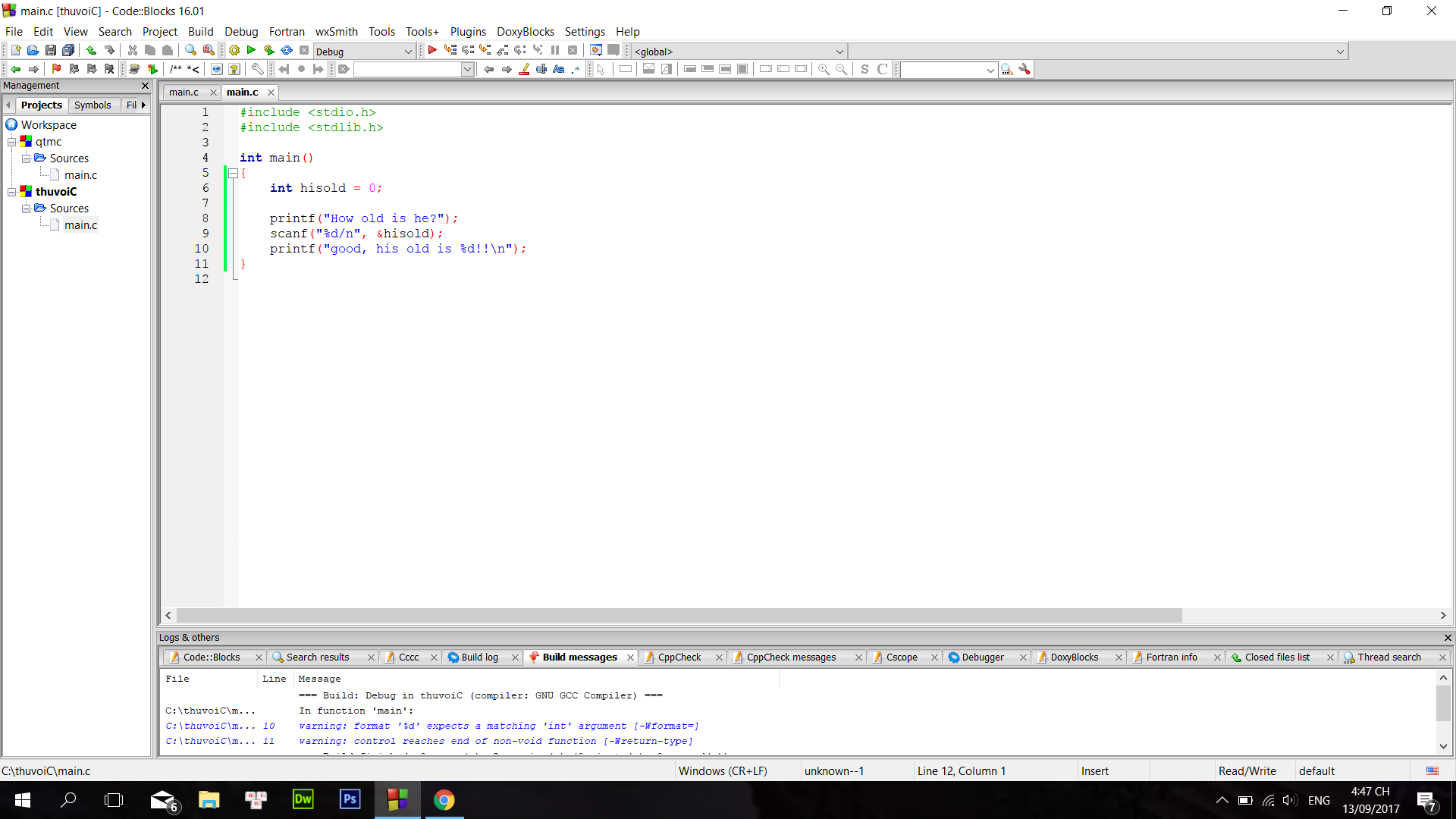The image size is (1456, 819).
Task: Click the Build gear icon
Action: pos(234,51)
